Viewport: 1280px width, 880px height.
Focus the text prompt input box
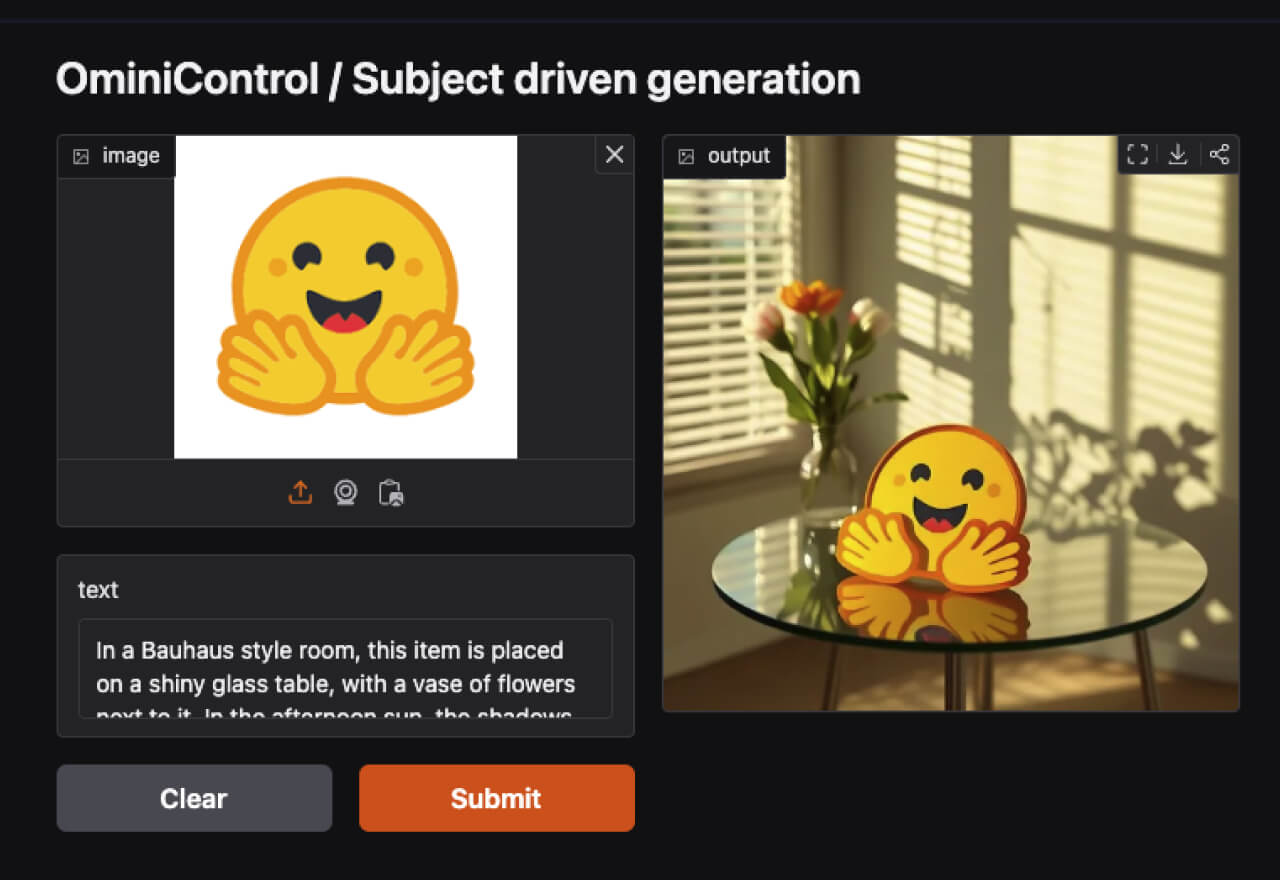pyautogui.click(x=345, y=668)
